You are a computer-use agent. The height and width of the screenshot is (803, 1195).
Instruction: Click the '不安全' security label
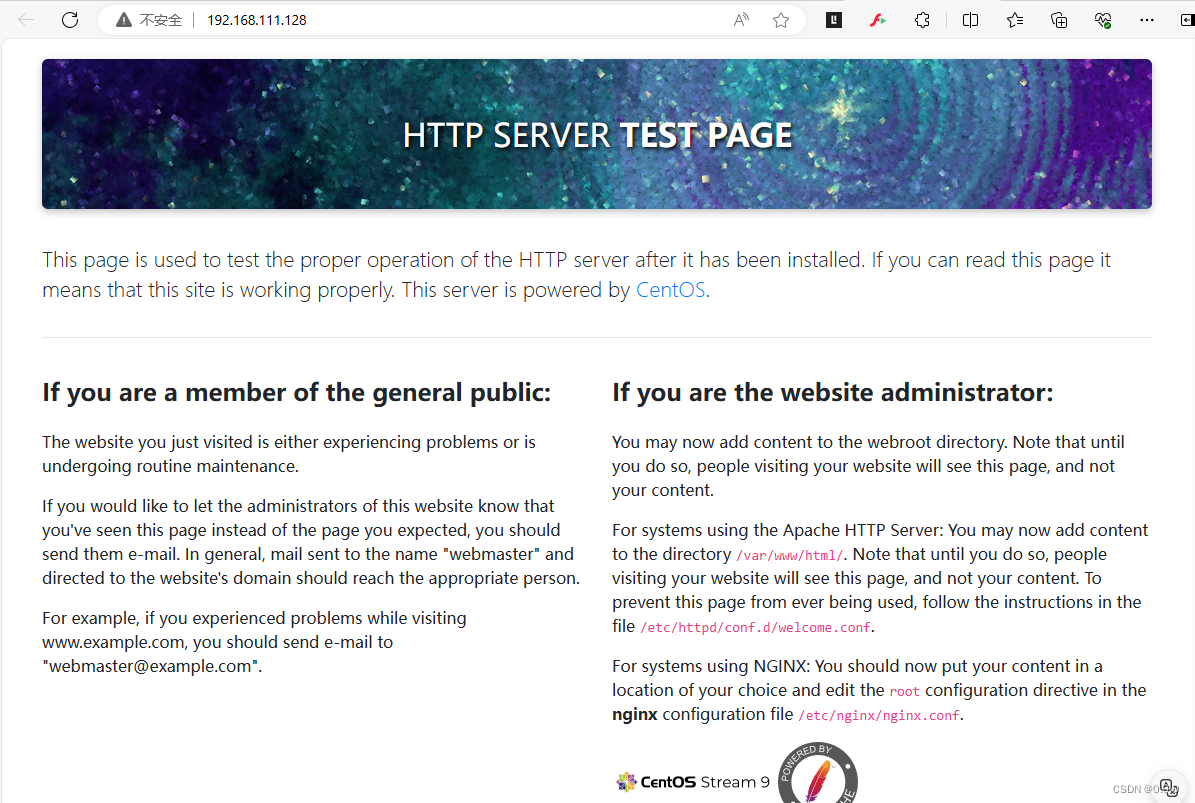pyautogui.click(x=161, y=21)
